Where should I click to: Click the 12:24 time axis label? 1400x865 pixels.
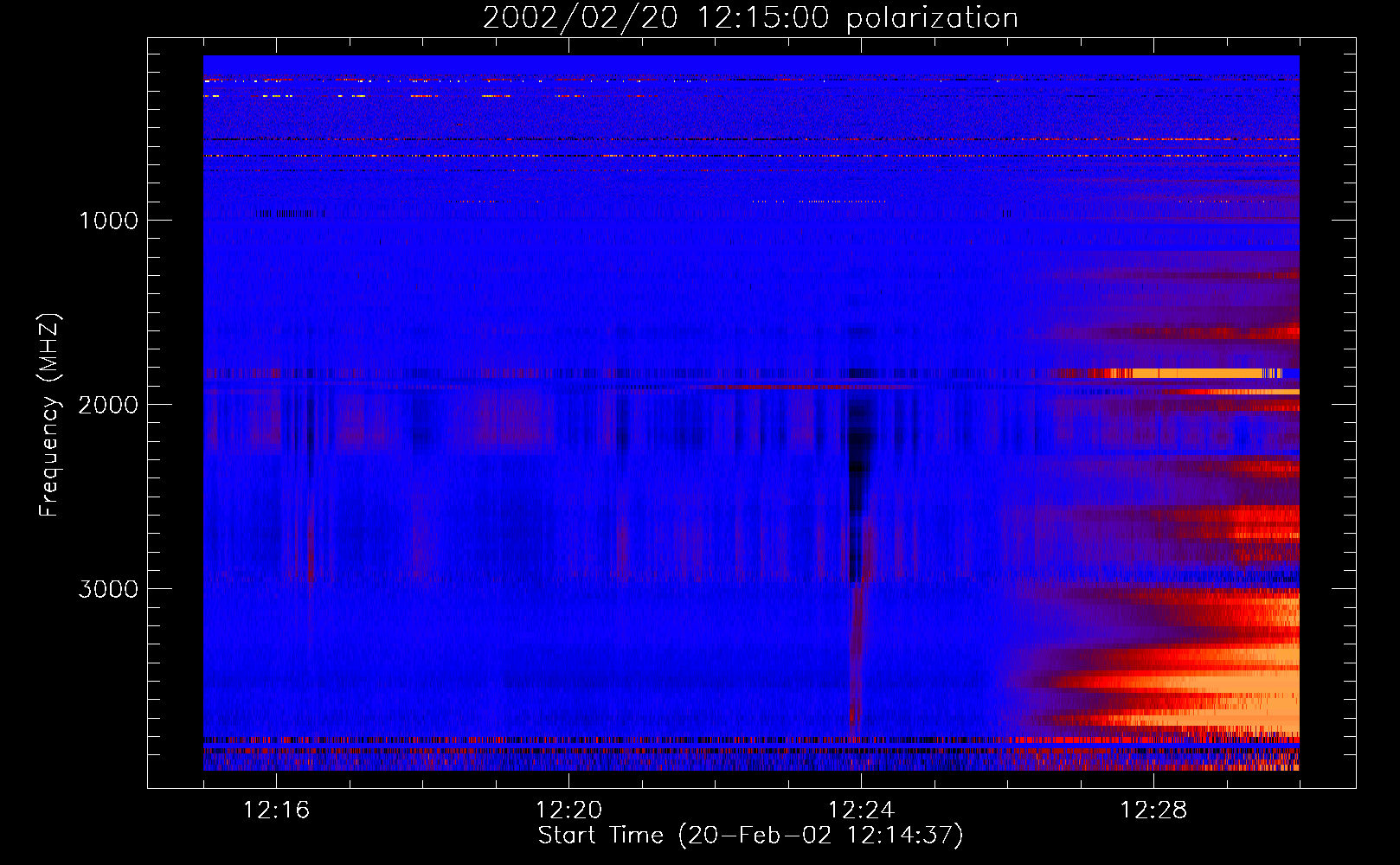861,811
